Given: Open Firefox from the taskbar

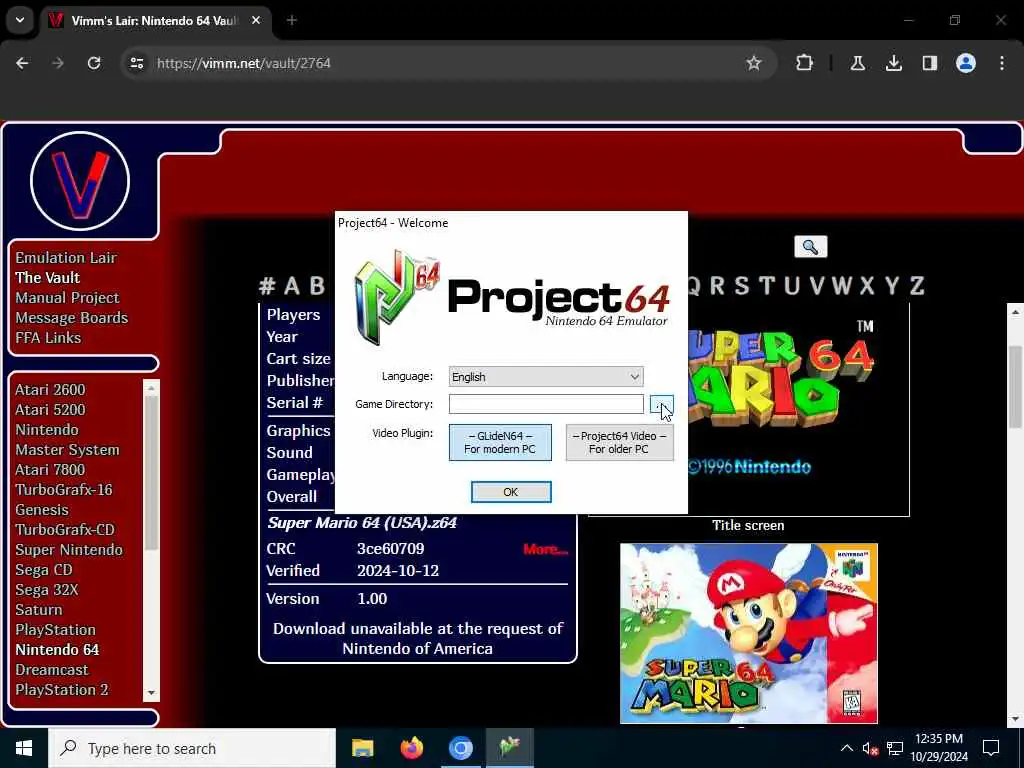Looking at the screenshot, I should (411, 748).
